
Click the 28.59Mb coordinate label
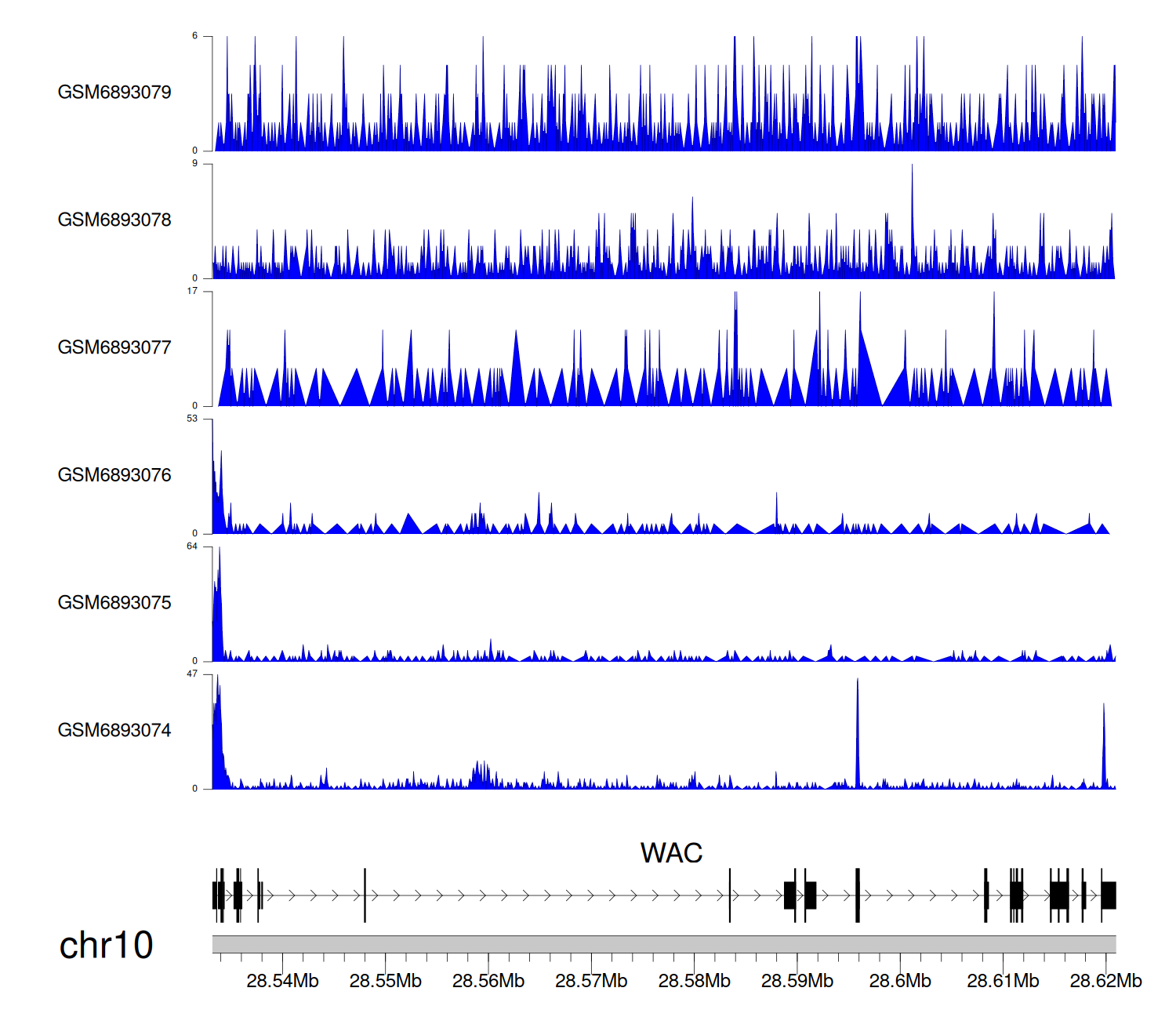click(797, 981)
